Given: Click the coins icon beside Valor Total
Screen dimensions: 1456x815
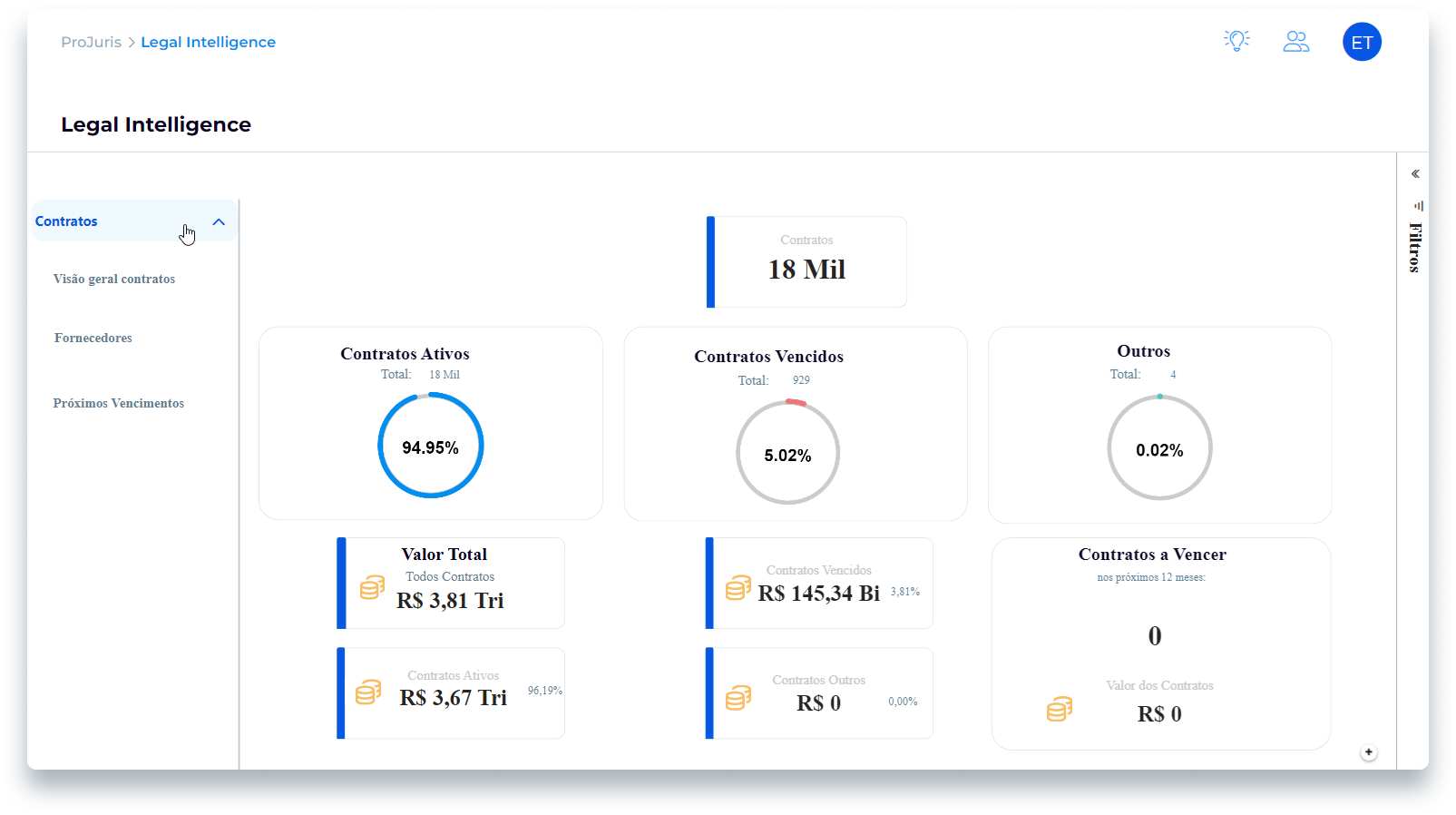Looking at the screenshot, I should pos(373,587).
